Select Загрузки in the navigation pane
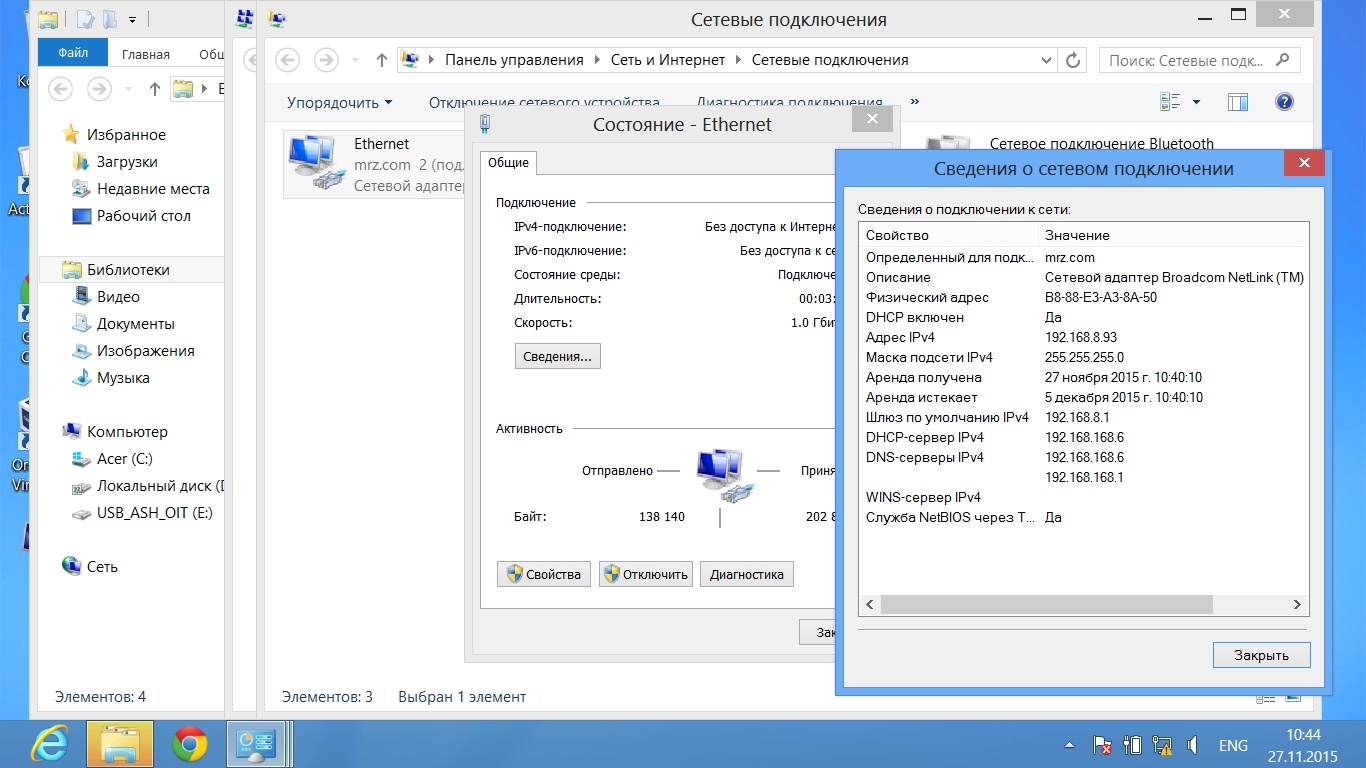This screenshot has width=1366, height=768. click(127, 162)
